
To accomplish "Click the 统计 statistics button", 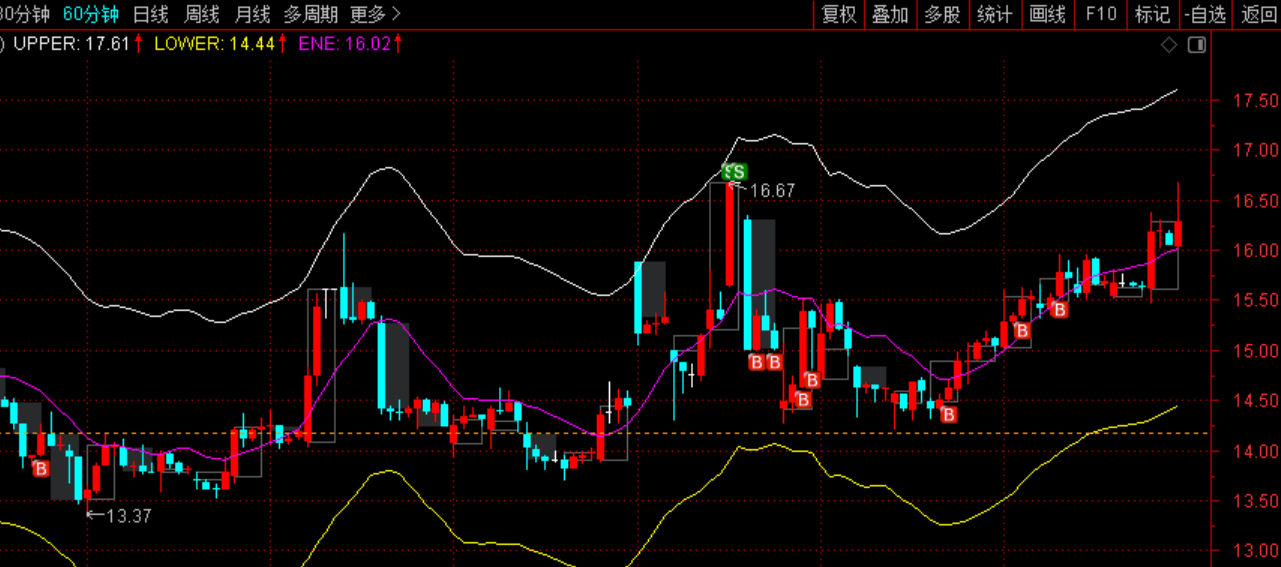I will click(994, 14).
